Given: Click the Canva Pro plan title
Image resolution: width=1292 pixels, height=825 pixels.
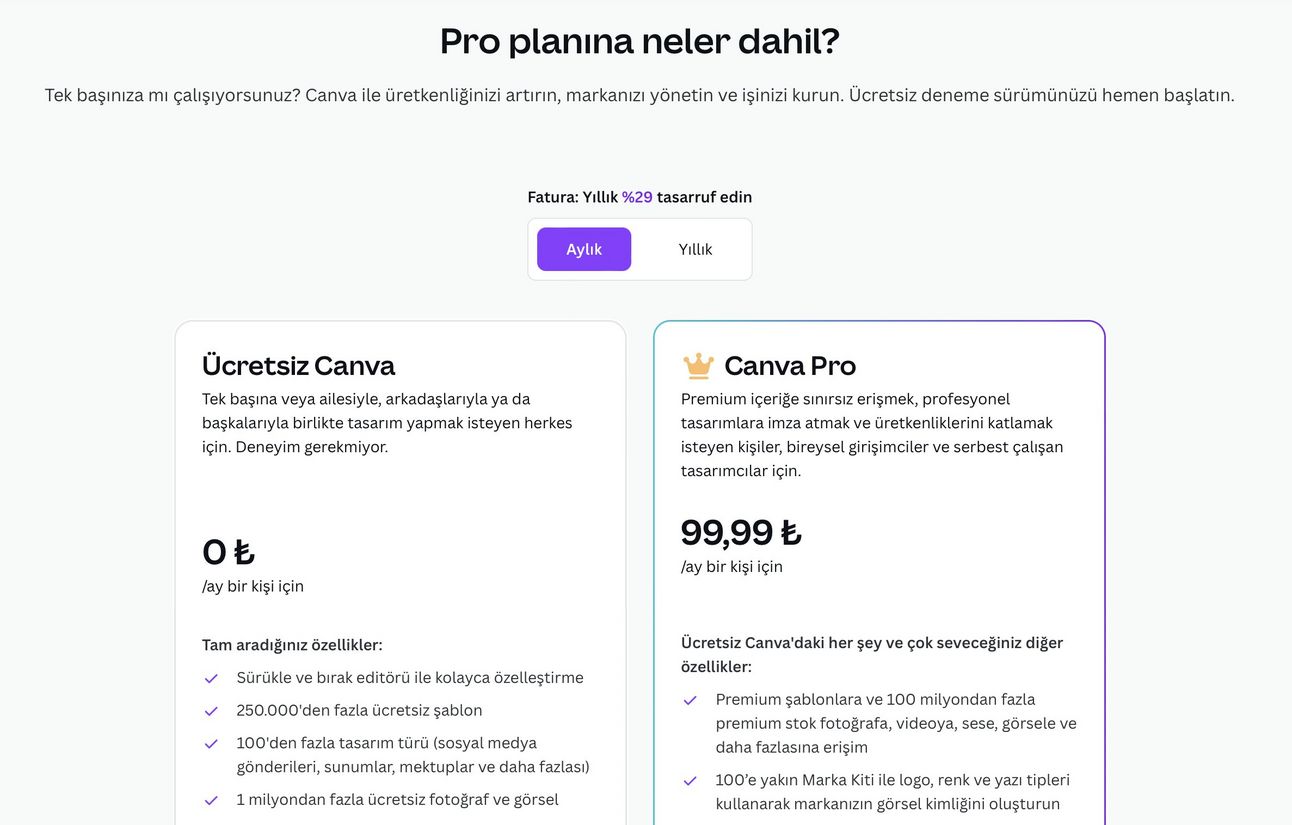Looking at the screenshot, I should click(790, 366).
